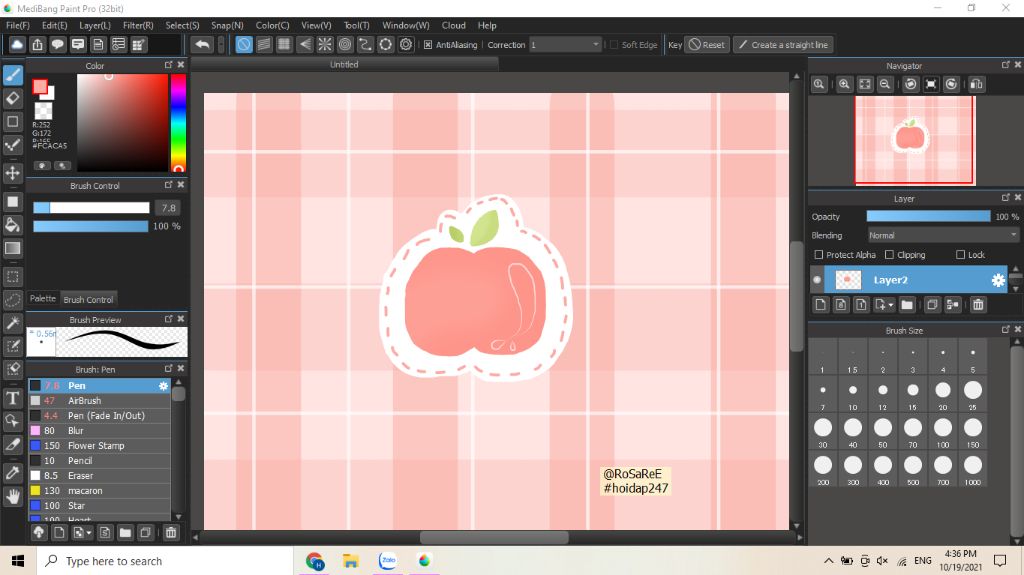Image resolution: width=1024 pixels, height=575 pixels.
Task: Hide Layer2 using its visibility dot
Action: tap(817, 280)
